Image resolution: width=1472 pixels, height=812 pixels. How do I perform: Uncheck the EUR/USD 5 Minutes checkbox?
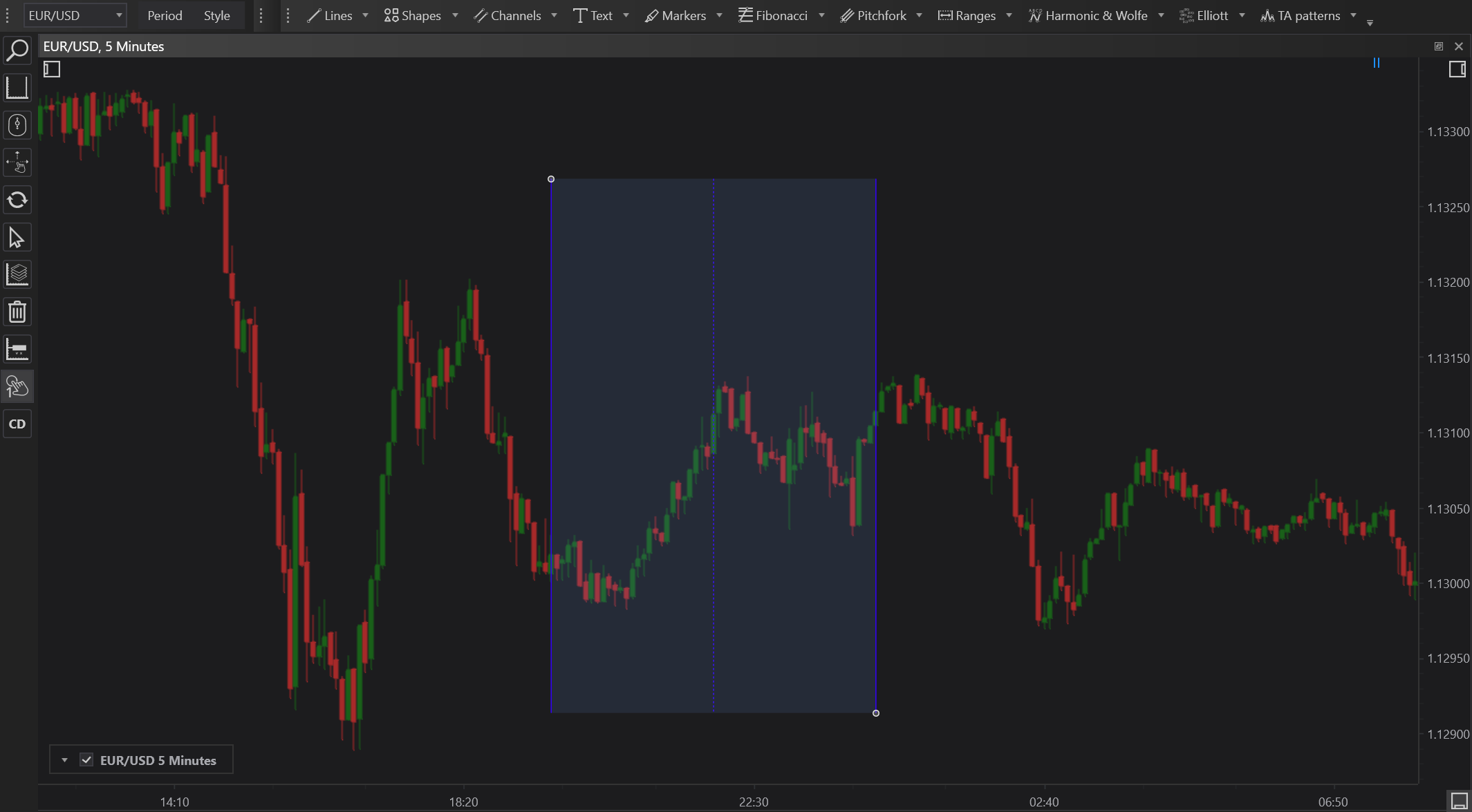pyautogui.click(x=86, y=760)
